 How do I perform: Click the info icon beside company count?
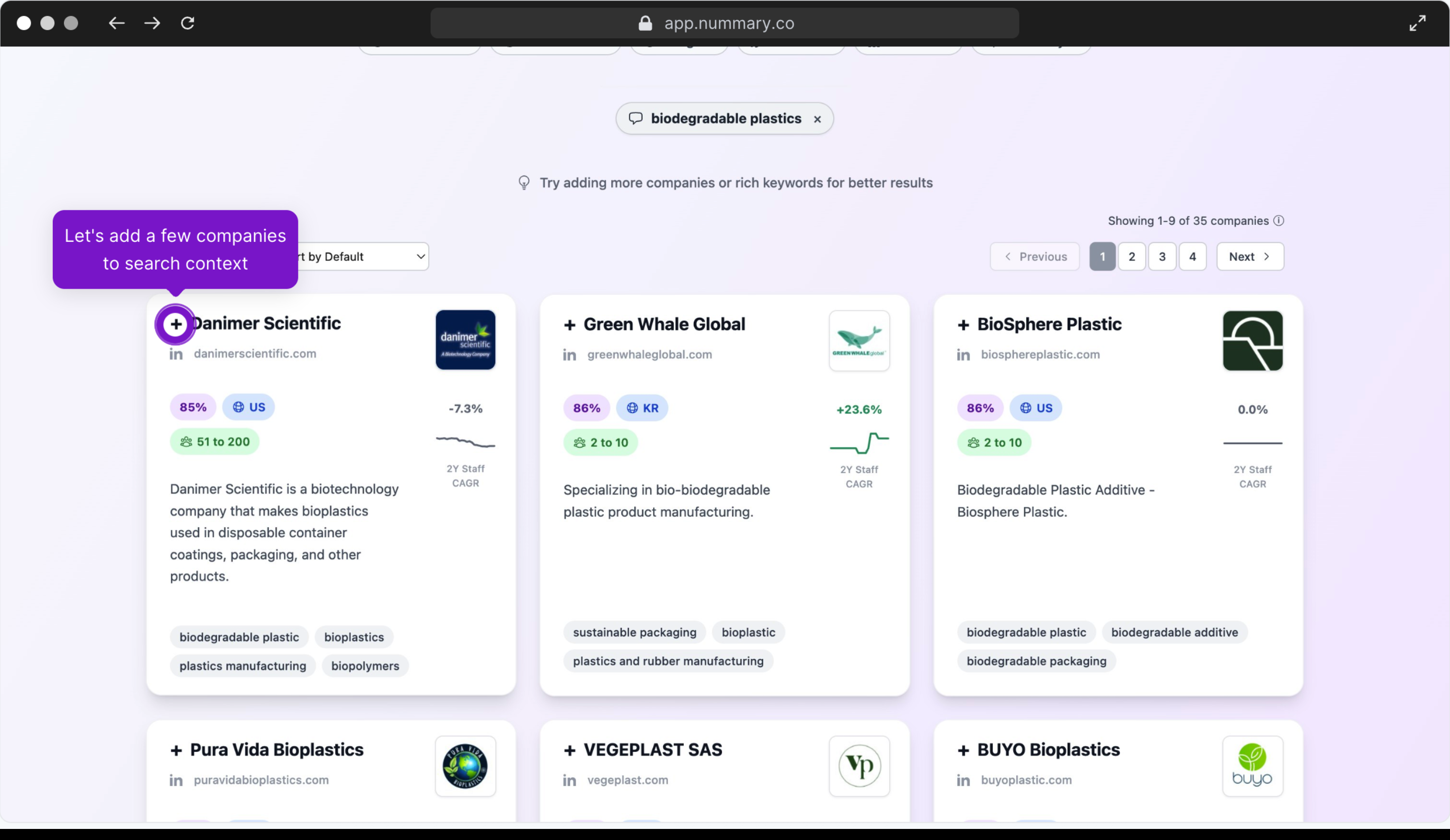[1278, 221]
